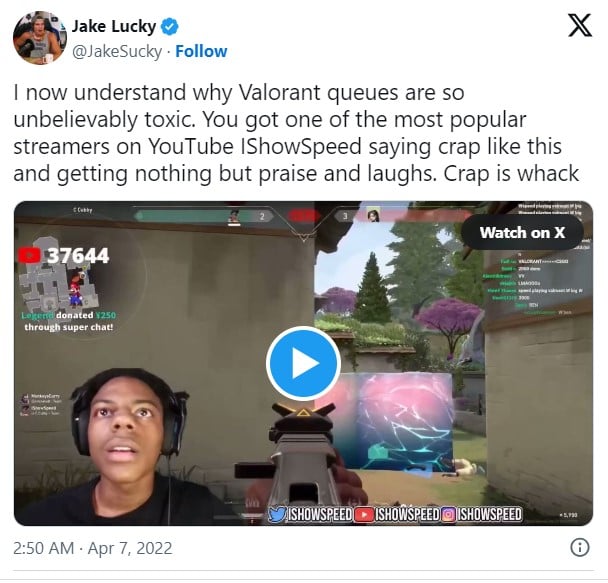
Task: Click the super chat donation notice
Action: 69,321
